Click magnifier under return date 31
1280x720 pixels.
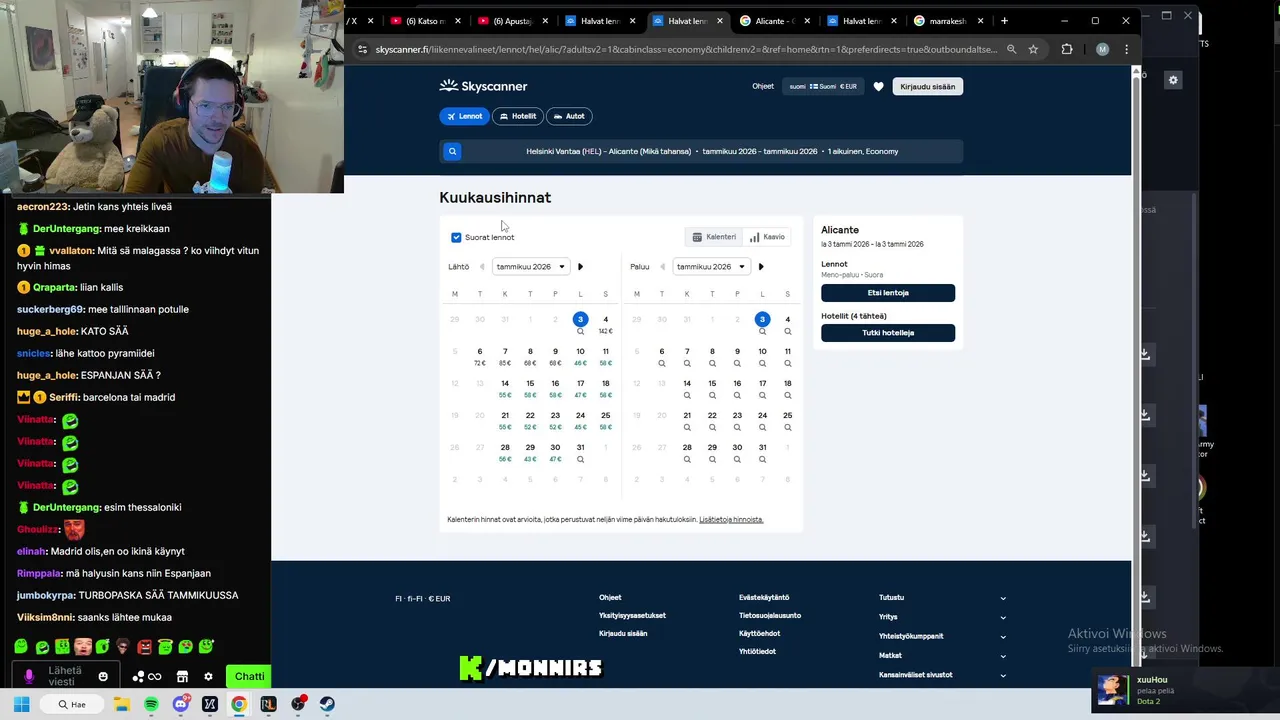[x=762, y=460]
